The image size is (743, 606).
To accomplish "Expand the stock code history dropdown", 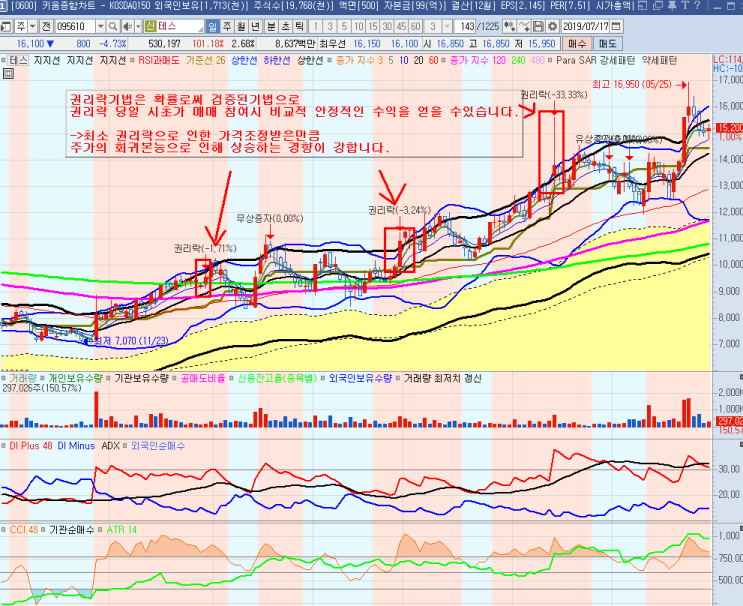I will tap(100, 26).
